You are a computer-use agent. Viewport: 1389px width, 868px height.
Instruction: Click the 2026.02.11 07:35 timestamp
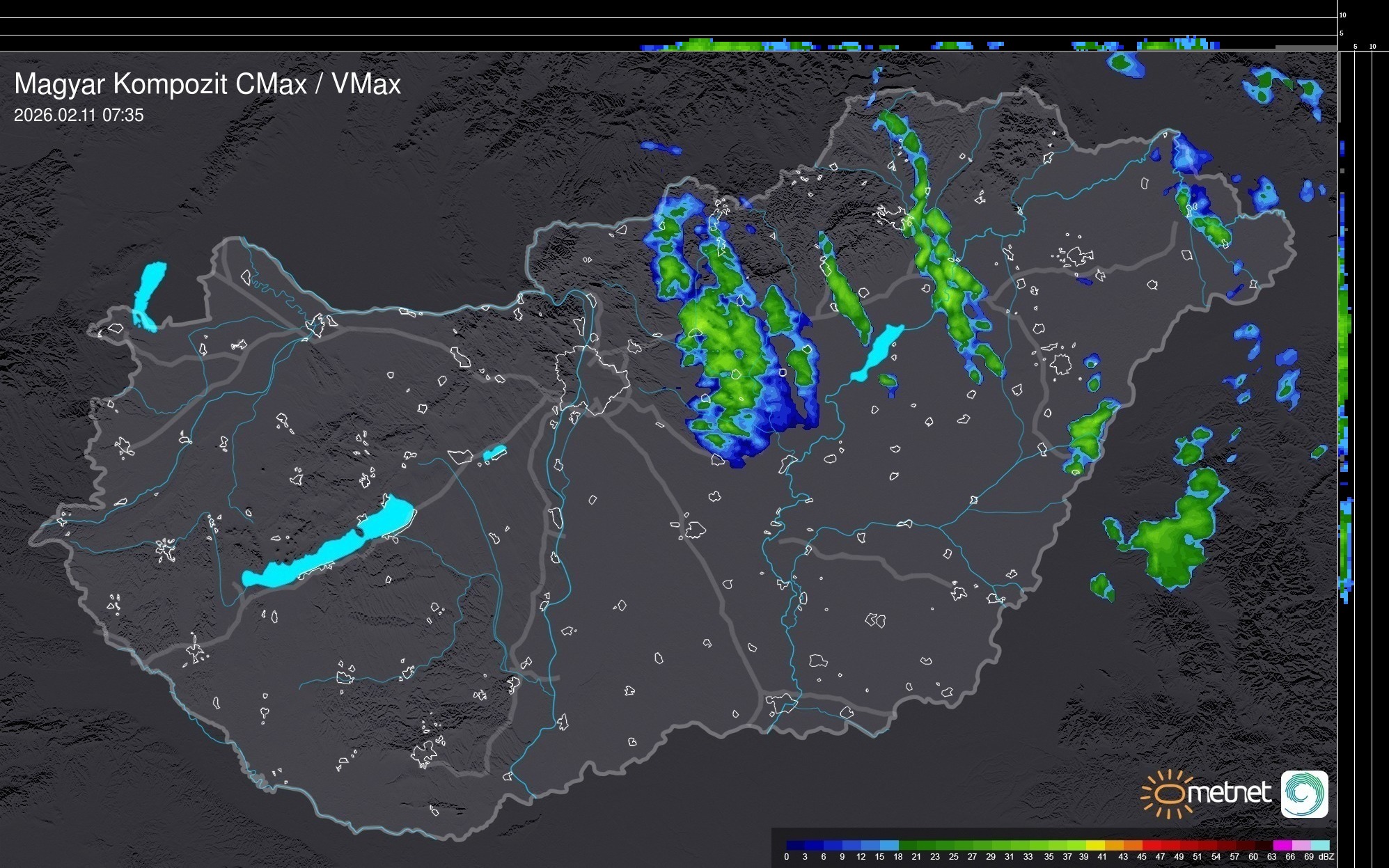pos(79,116)
